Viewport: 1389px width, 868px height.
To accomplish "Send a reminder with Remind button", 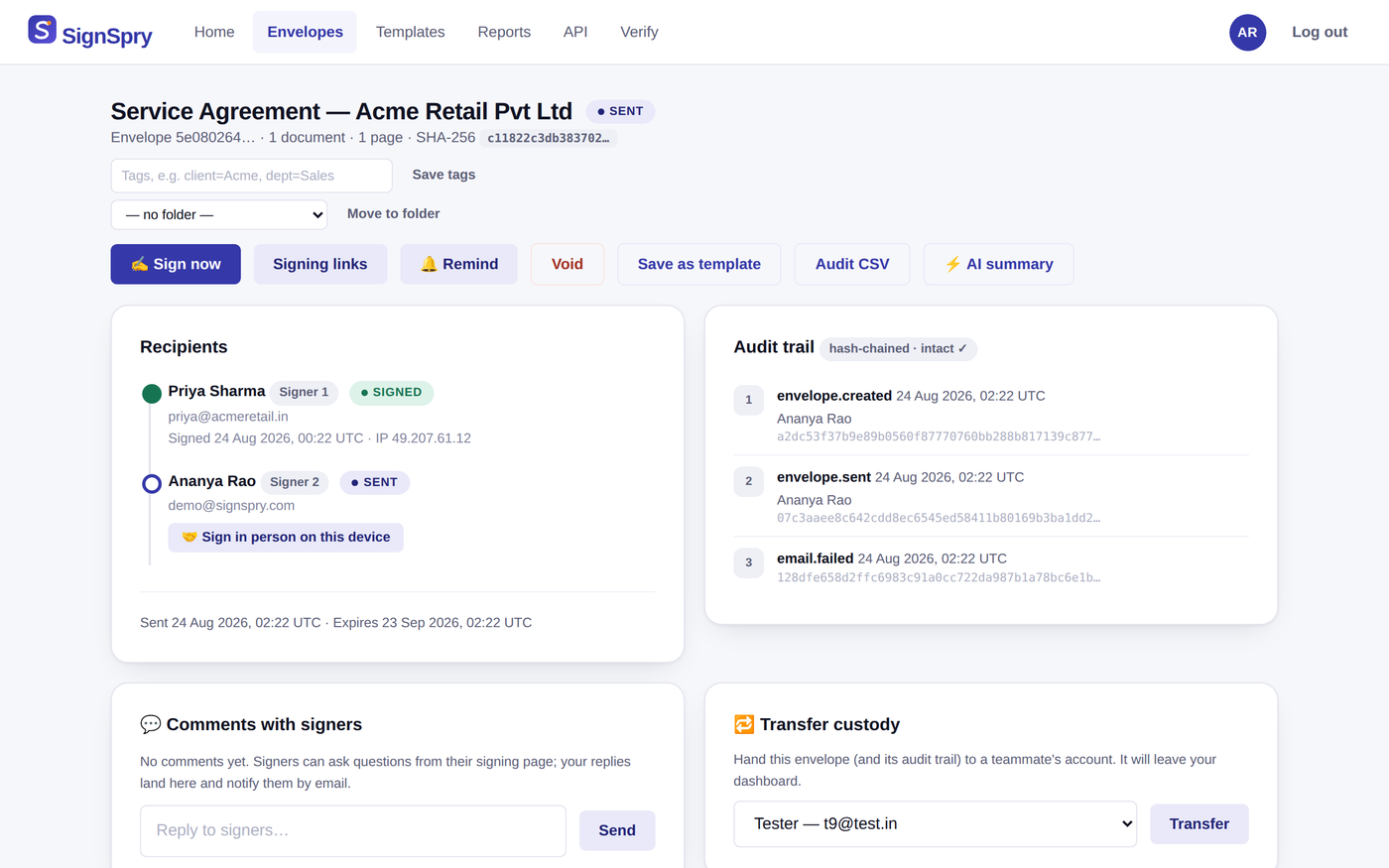I will pos(459,264).
